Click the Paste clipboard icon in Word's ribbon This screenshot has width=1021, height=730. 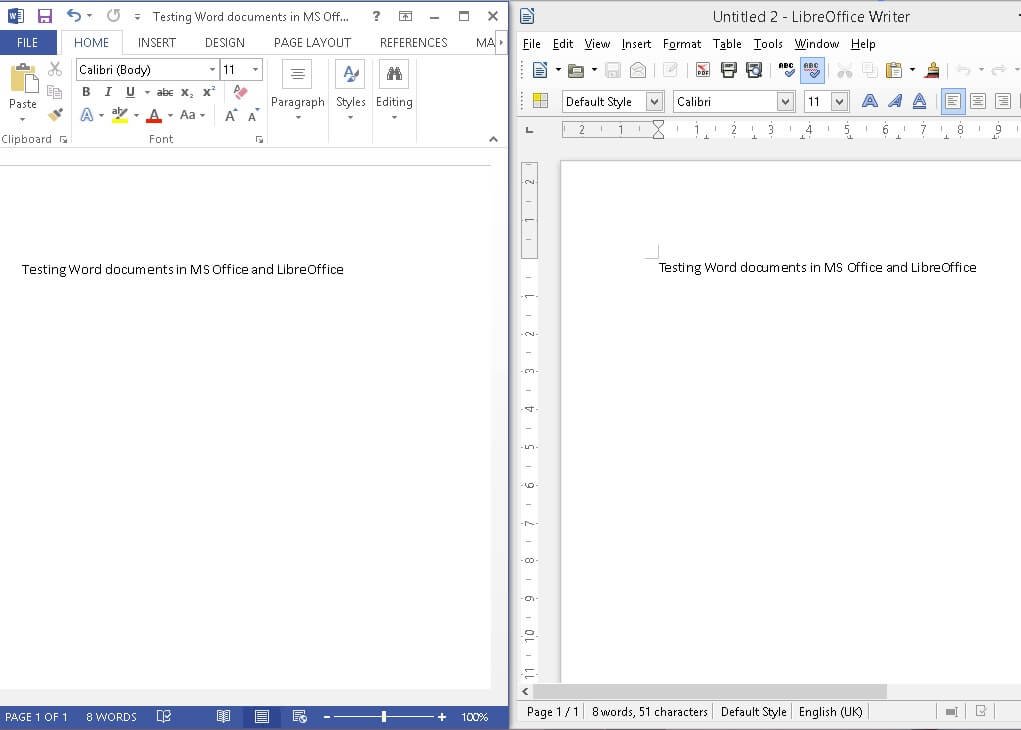(x=23, y=79)
